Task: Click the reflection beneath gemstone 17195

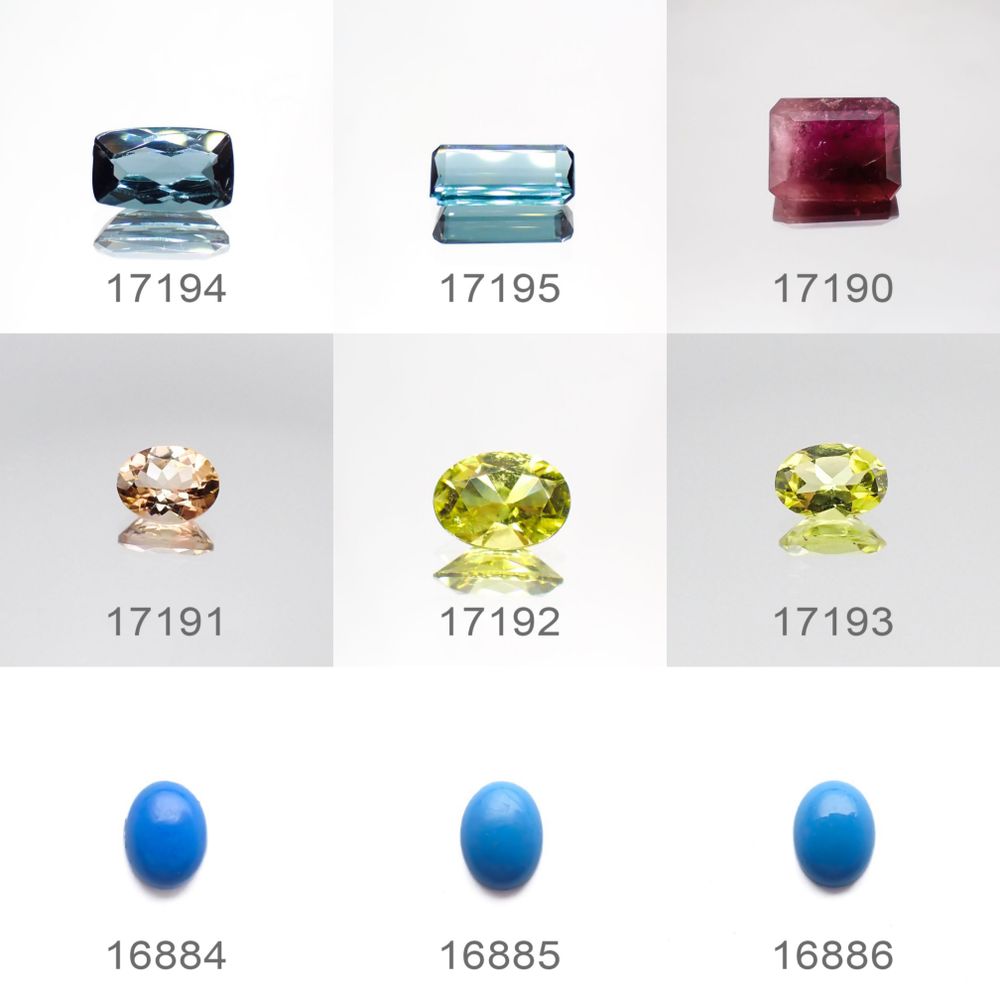Action: click(x=503, y=224)
